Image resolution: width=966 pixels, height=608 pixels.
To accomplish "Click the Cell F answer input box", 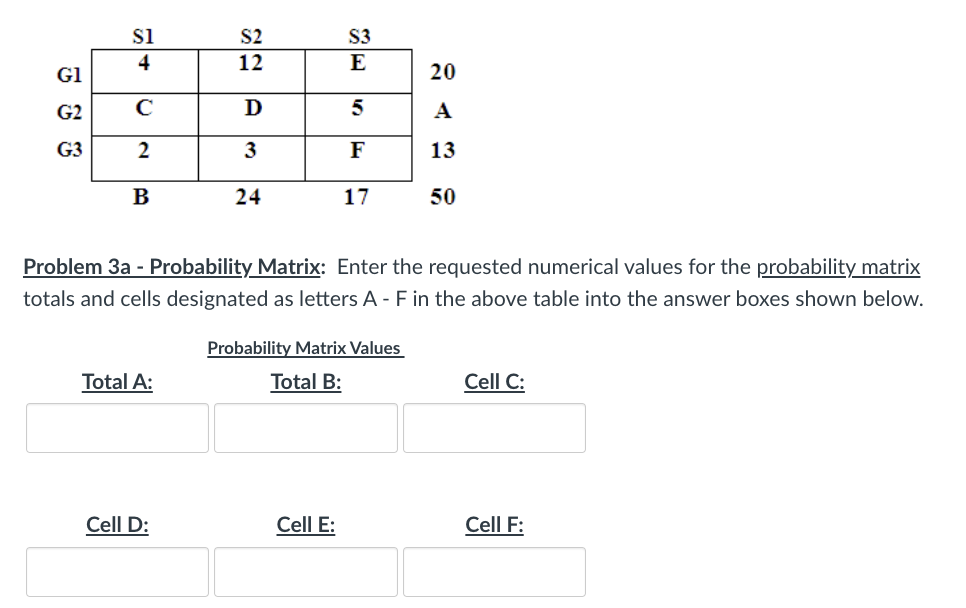I will 494,571.
